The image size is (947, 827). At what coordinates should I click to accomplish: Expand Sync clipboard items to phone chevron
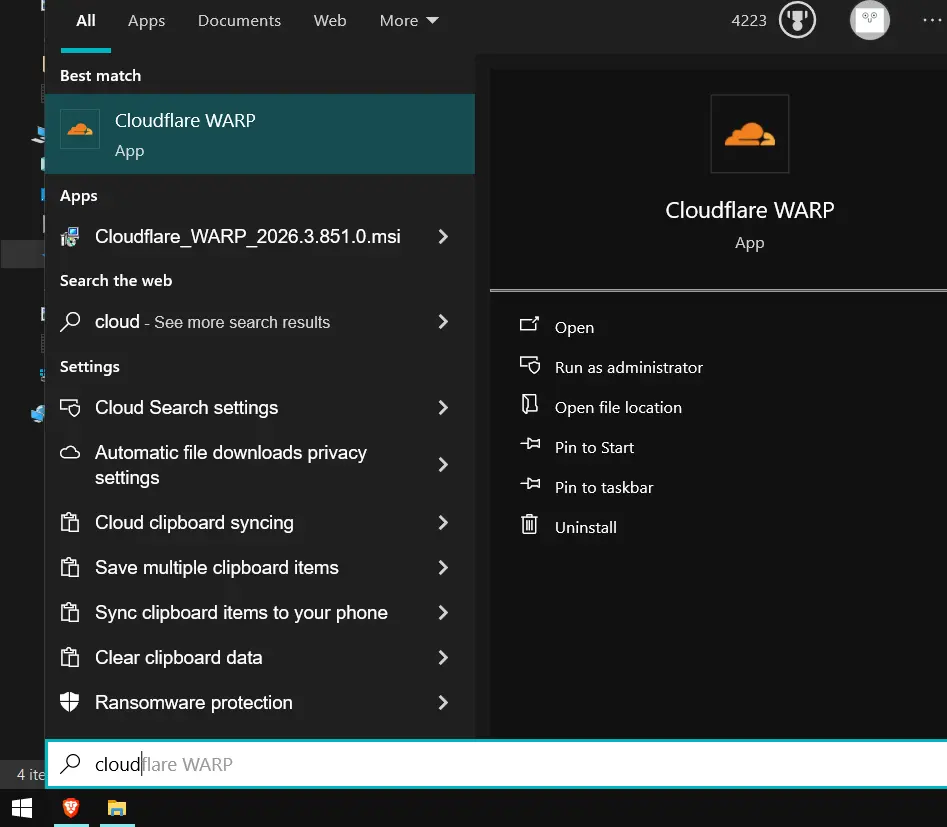(x=443, y=613)
